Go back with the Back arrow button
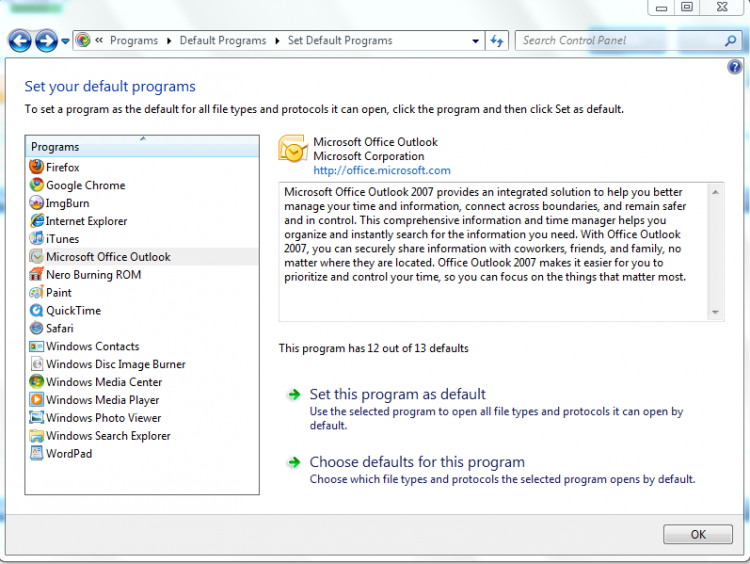The image size is (750, 564). click(20, 41)
